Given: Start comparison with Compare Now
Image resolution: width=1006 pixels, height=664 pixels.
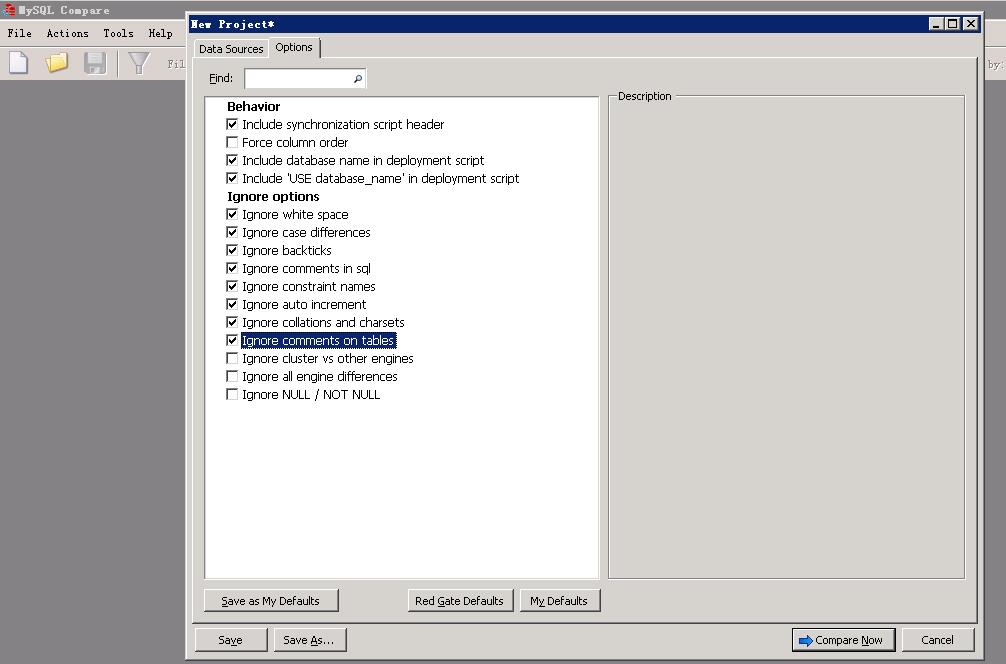Looking at the screenshot, I should pyautogui.click(x=843, y=640).
